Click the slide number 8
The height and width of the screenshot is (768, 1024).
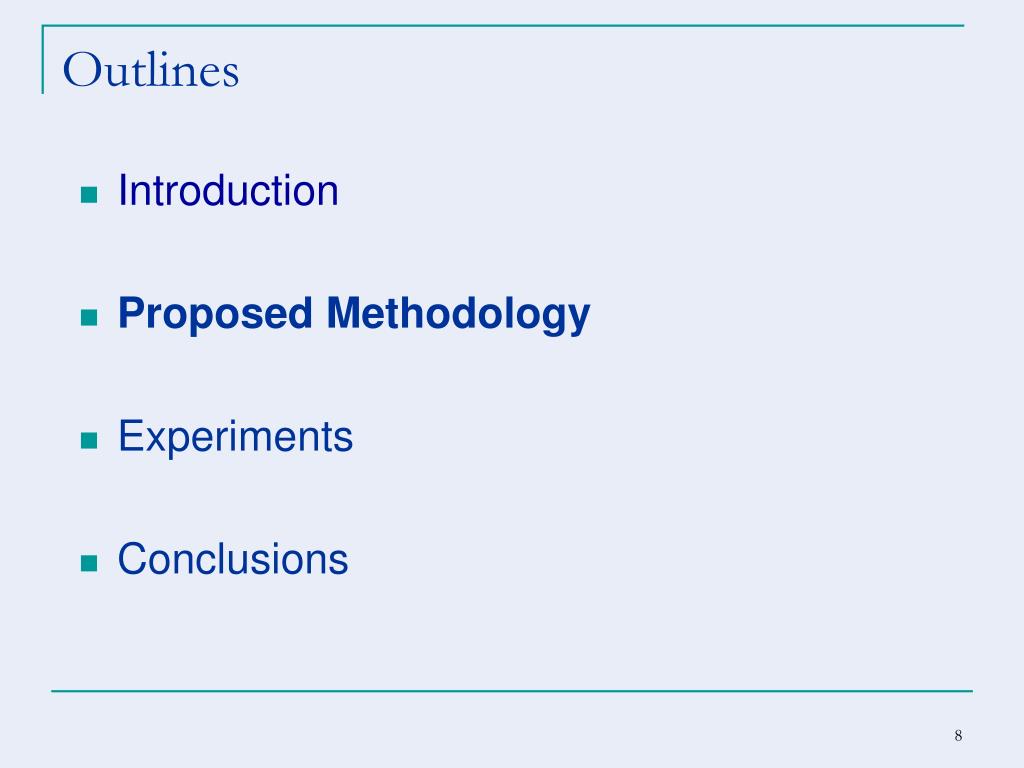[x=958, y=735]
